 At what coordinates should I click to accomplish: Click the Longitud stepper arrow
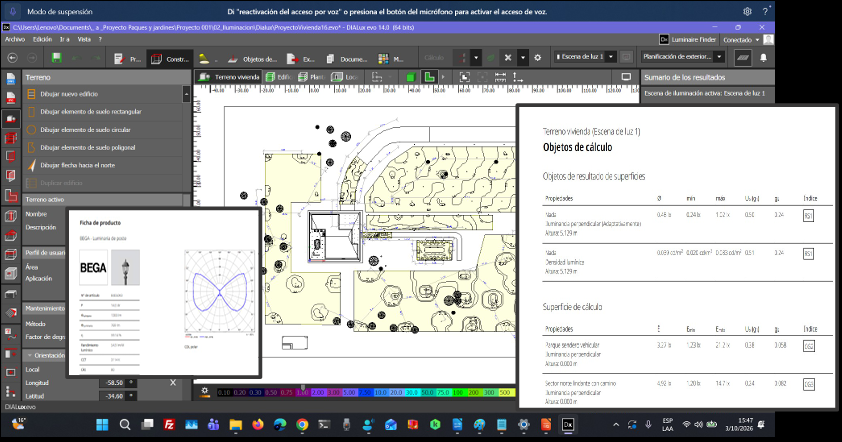point(131,383)
